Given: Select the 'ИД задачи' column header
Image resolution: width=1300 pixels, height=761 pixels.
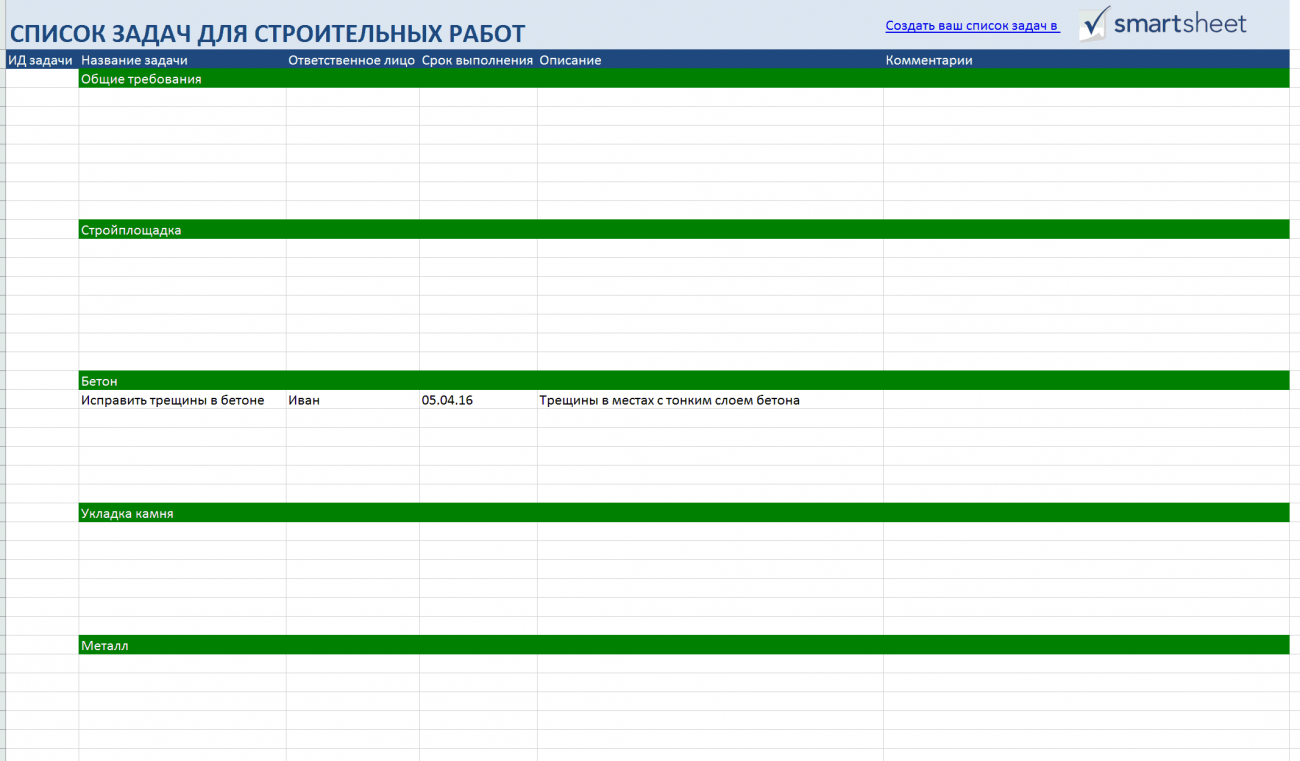Looking at the screenshot, I should pyautogui.click(x=40, y=60).
